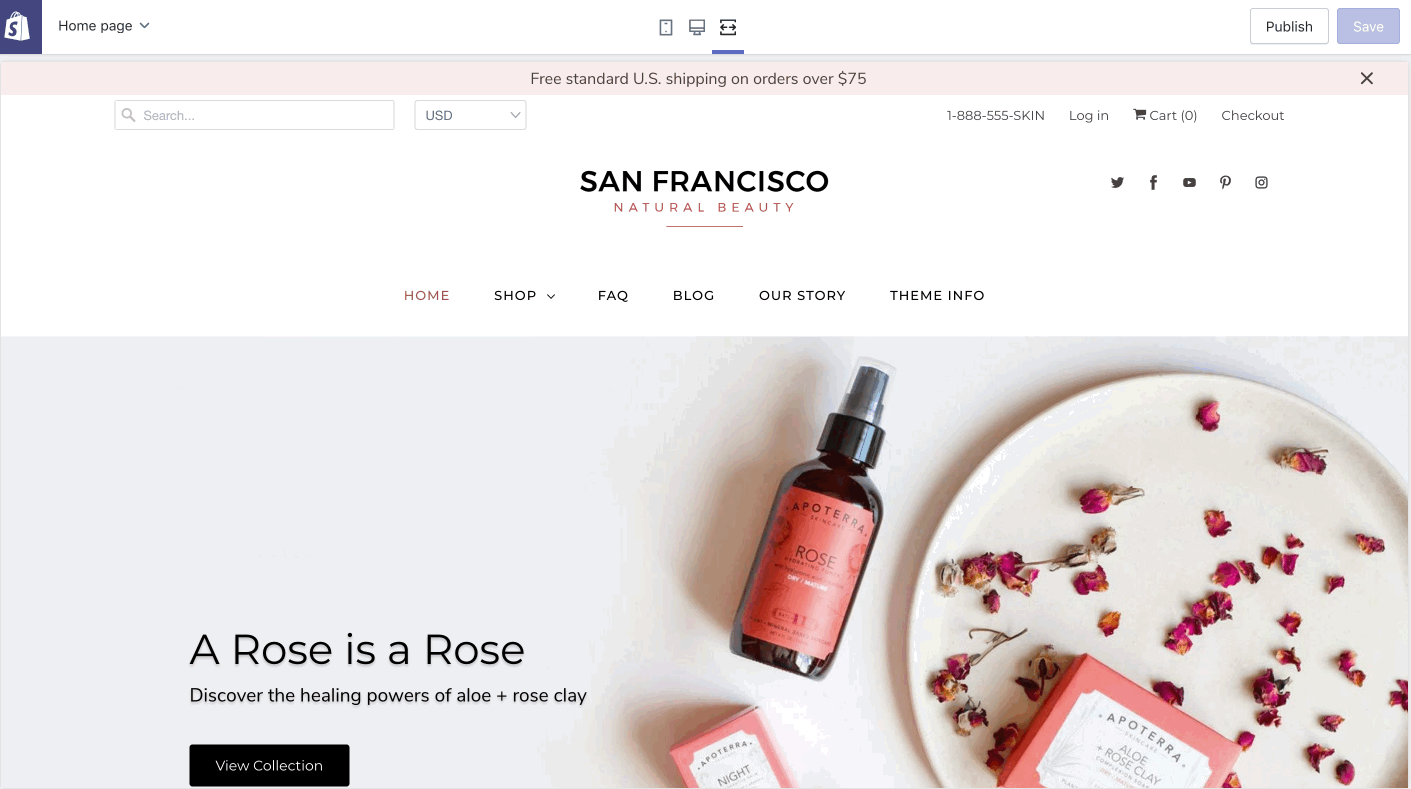The image size is (1411, 789).
Task: Dismiss the free shipping announcement bar
Action: [1366, 78]
